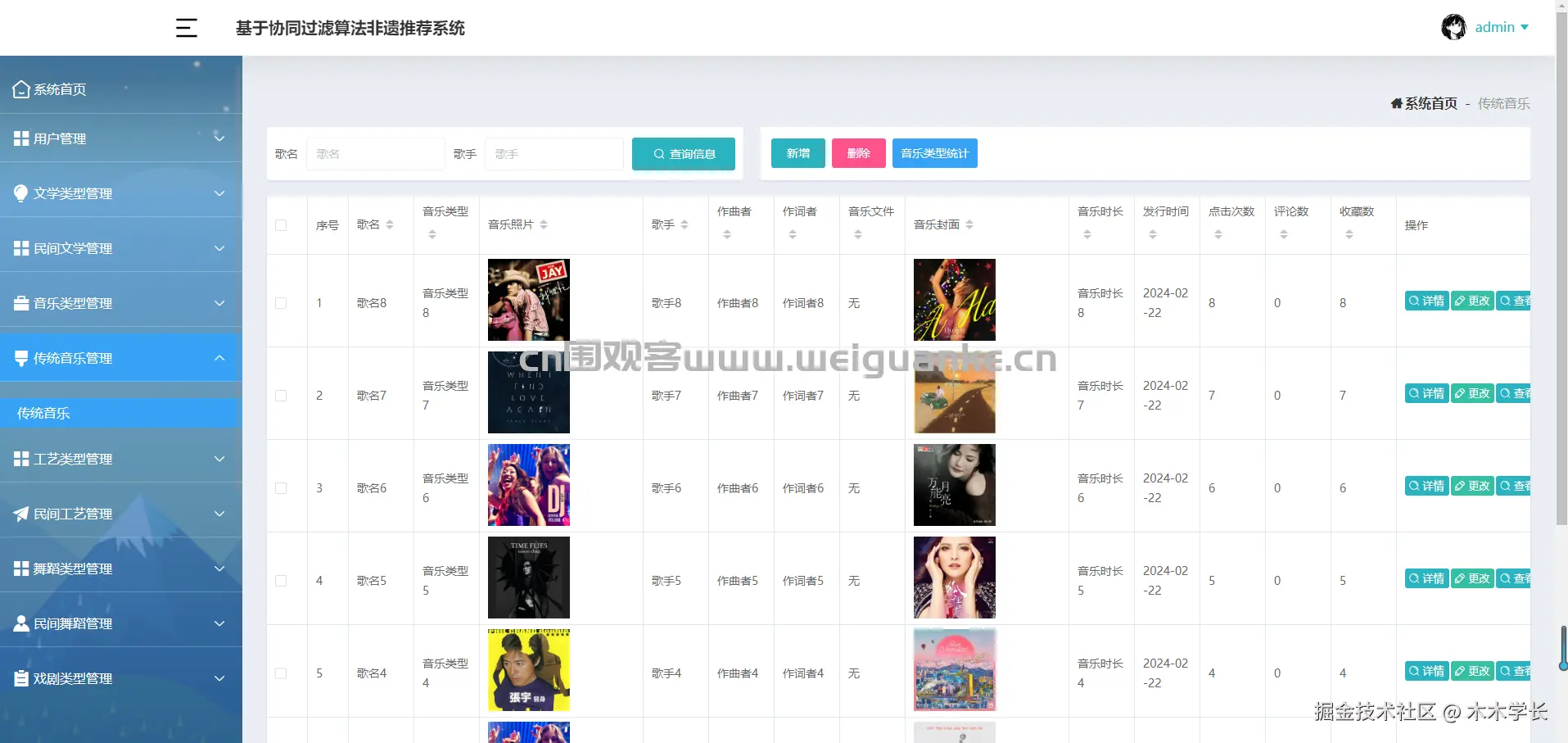Open the admin user dropdown
This screenshot has height=743, width=1568.
1502,27
